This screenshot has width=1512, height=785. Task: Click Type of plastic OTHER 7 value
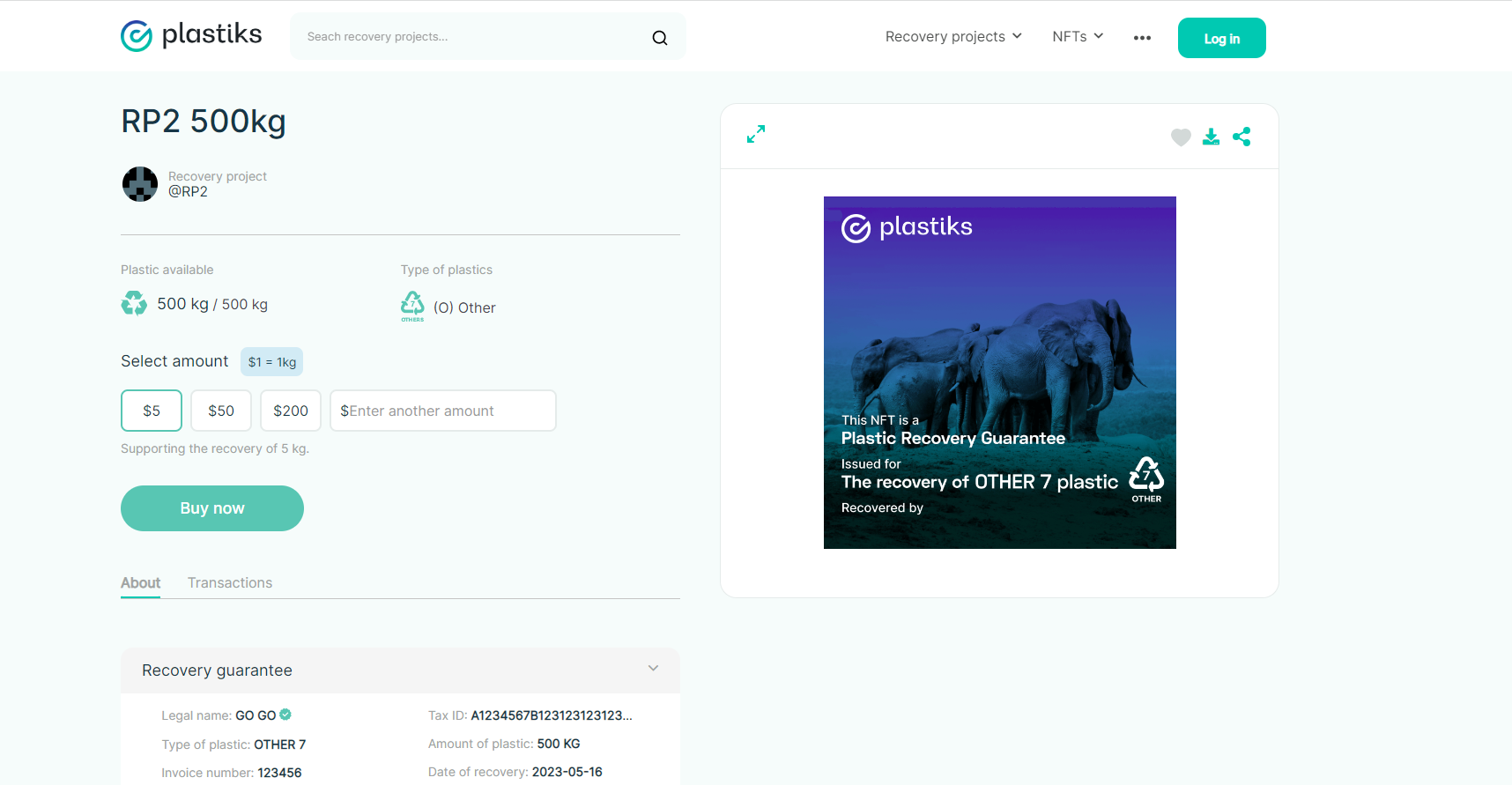coord(280,744)
